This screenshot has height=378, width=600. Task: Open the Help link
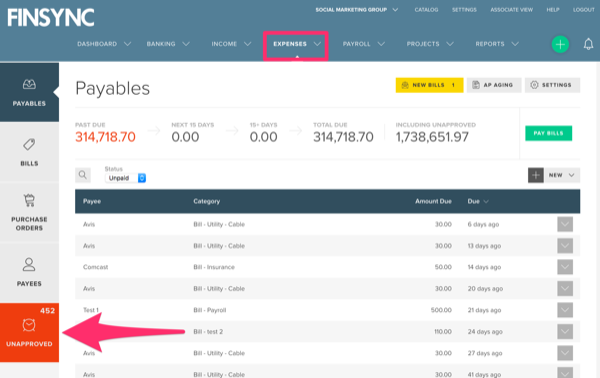(x=553, y=10)
